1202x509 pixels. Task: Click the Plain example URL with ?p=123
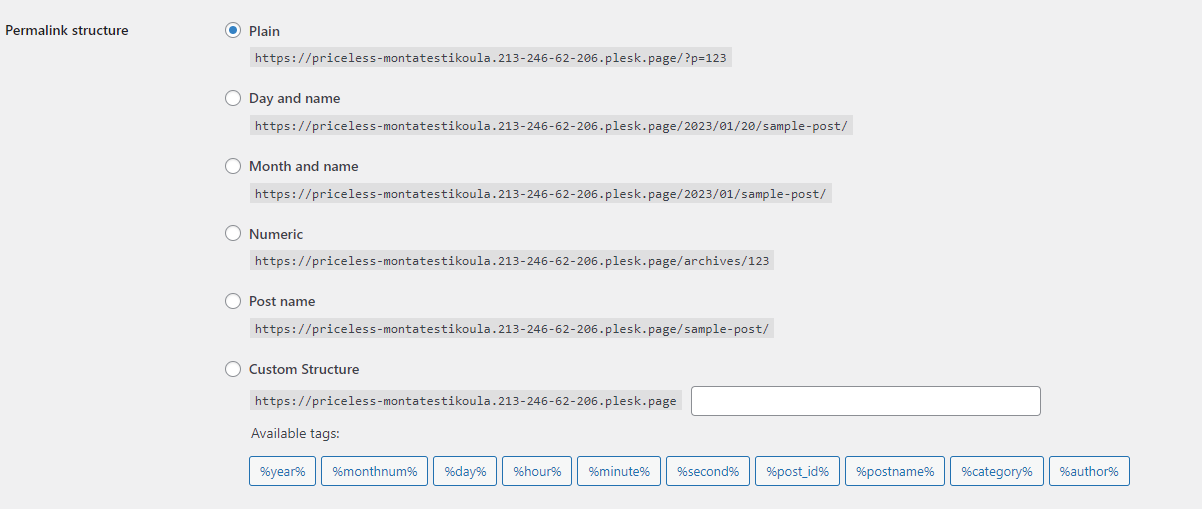click(x=491, y=58)
